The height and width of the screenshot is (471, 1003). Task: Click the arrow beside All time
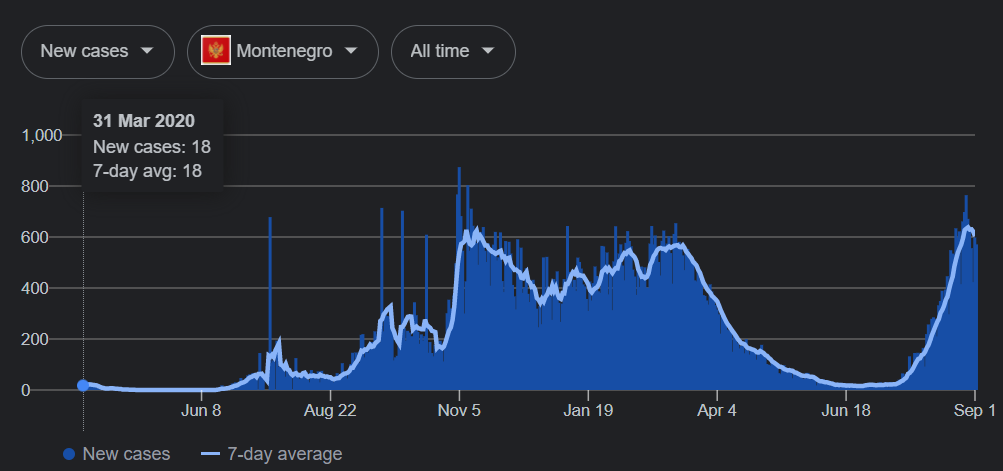click(x=488, y=51)
